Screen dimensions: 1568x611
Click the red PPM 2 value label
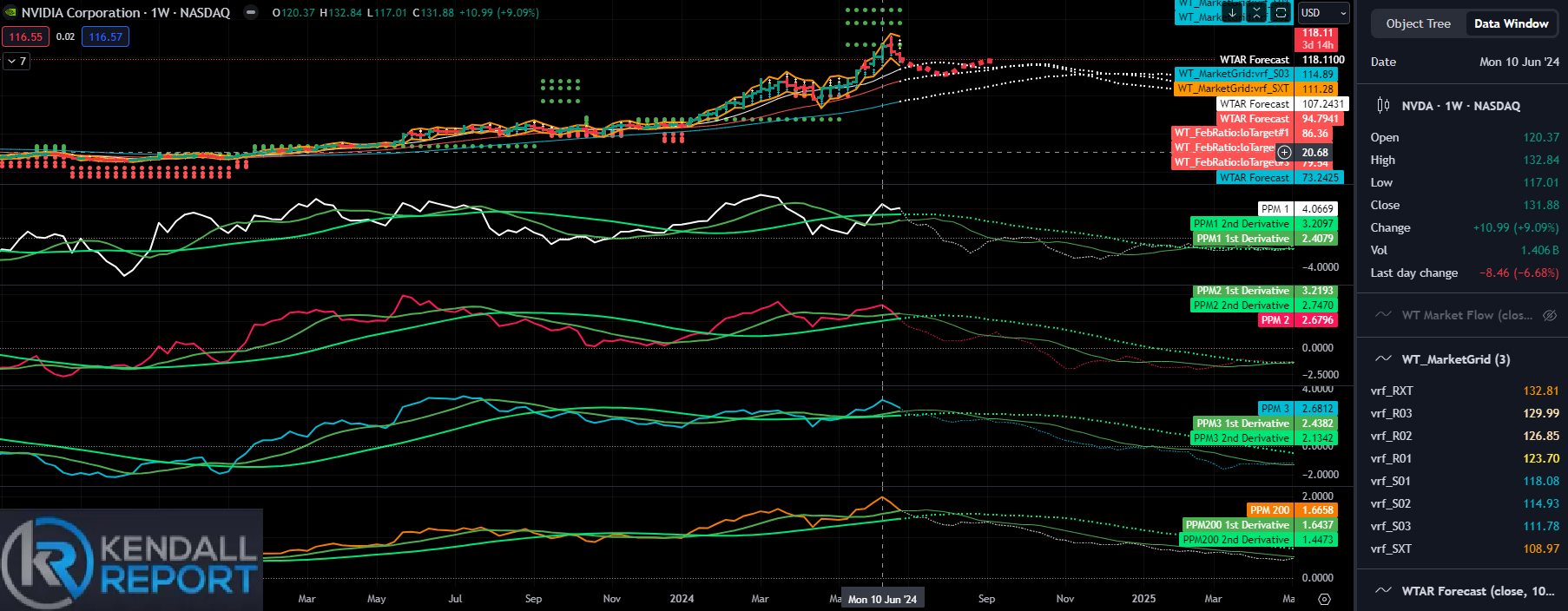1297,320
